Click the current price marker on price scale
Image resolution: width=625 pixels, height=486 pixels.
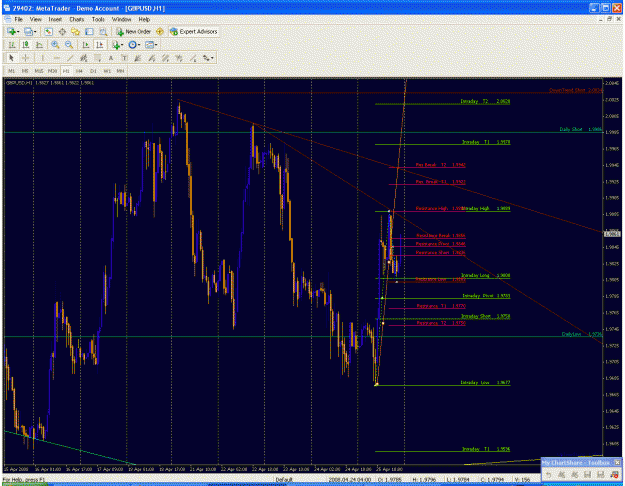pos(612,234)
